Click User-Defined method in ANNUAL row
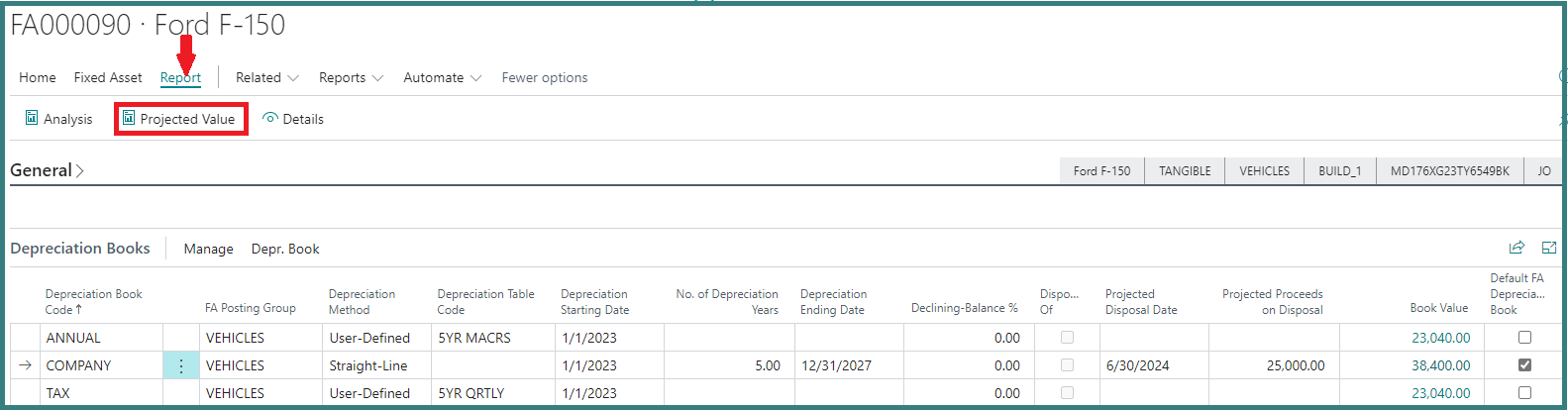 coord(369,338)
